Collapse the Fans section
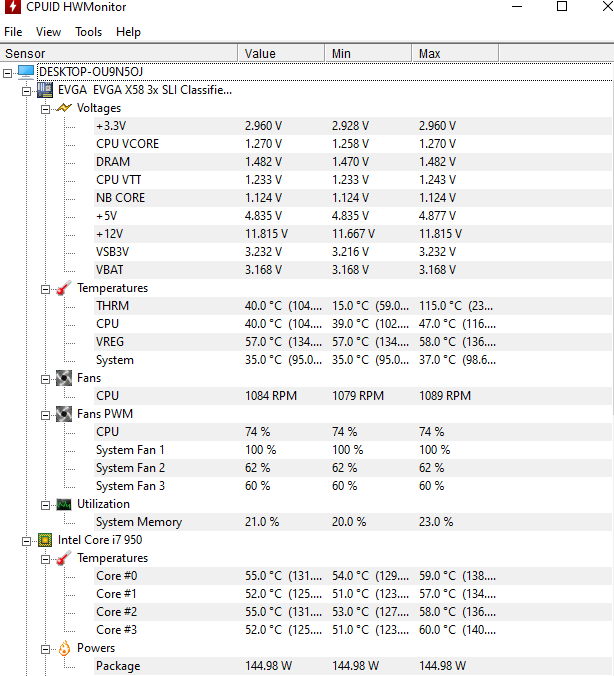The height and width of the screenshot is (676, 614). click(x=45, y=379)
